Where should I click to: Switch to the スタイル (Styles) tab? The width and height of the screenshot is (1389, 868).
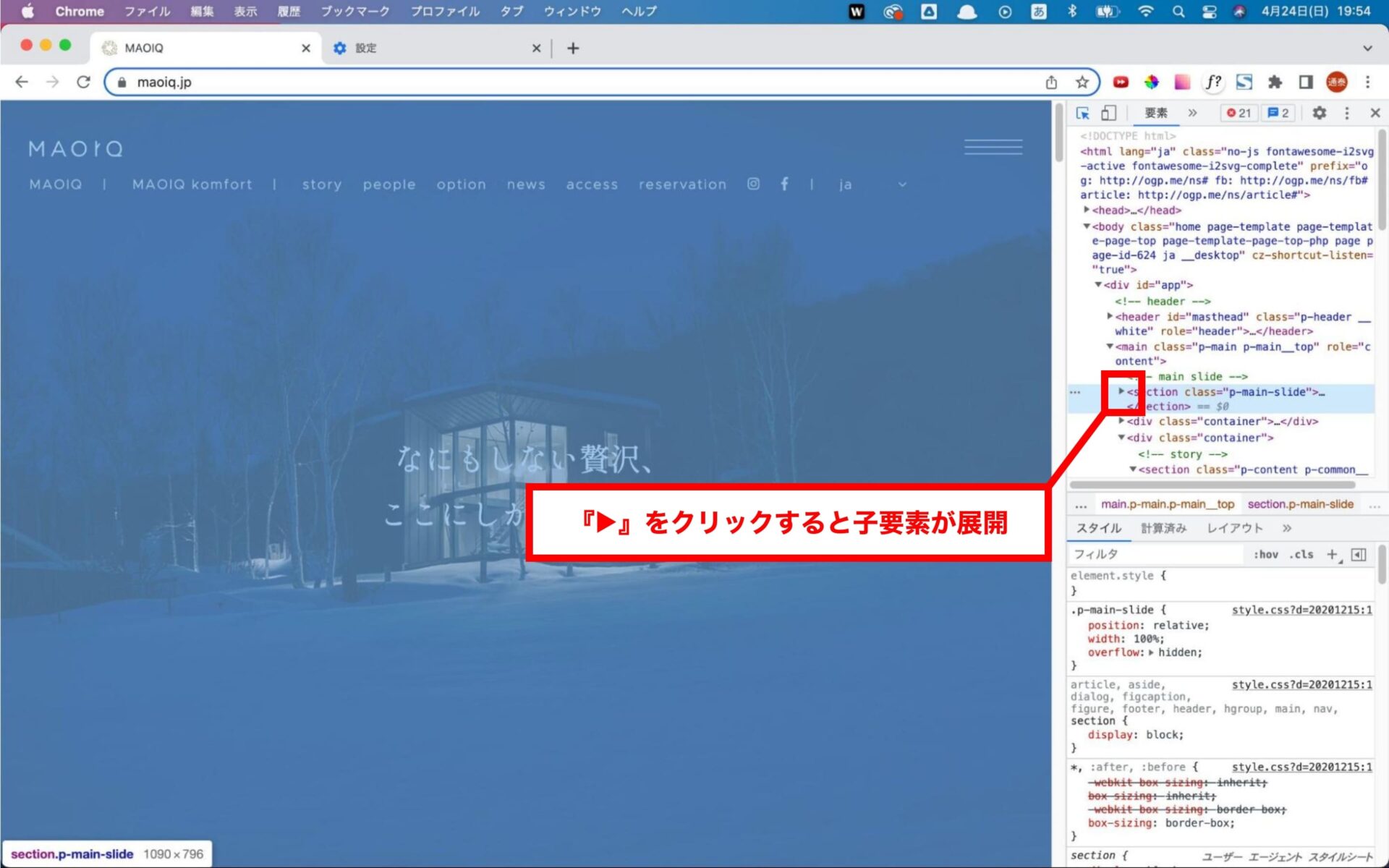coord(1098,528)
